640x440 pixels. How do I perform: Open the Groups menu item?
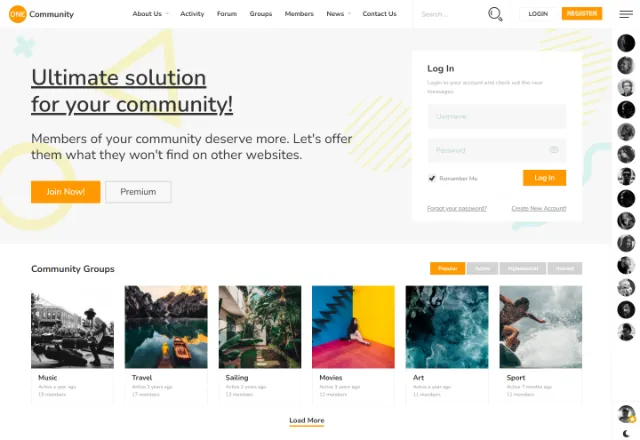(x=261, y=14)
